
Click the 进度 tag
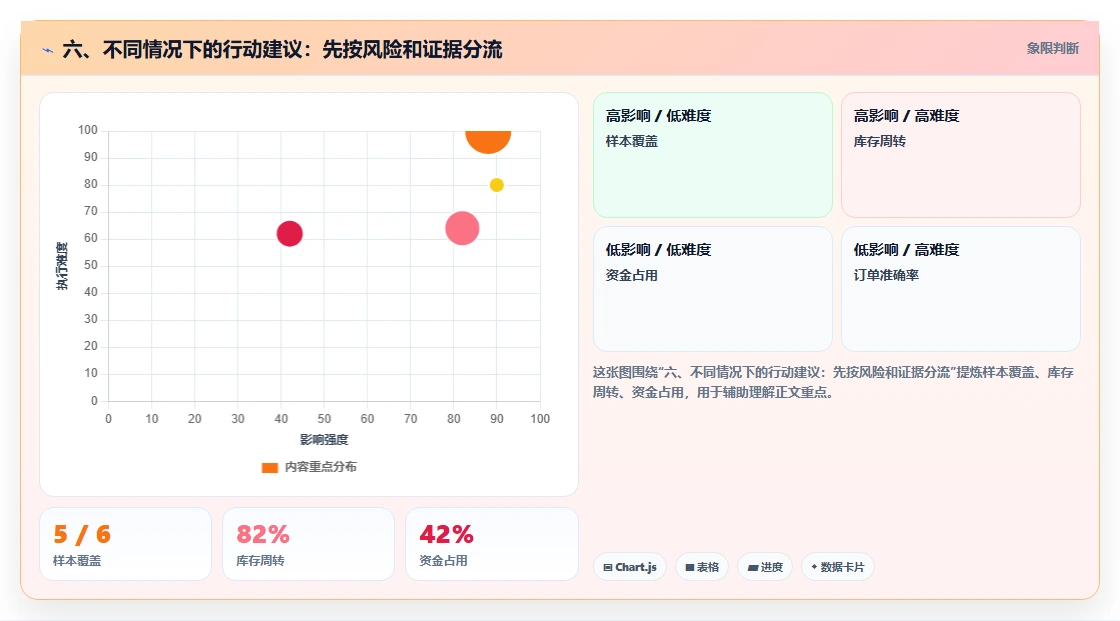pyautogui.click(x=765, y=567)
